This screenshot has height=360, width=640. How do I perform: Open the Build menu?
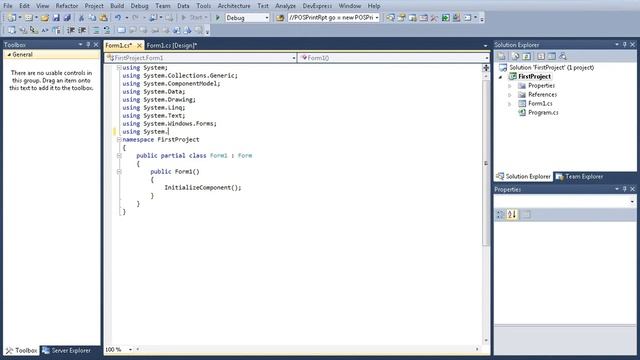(x=117, y=6)
